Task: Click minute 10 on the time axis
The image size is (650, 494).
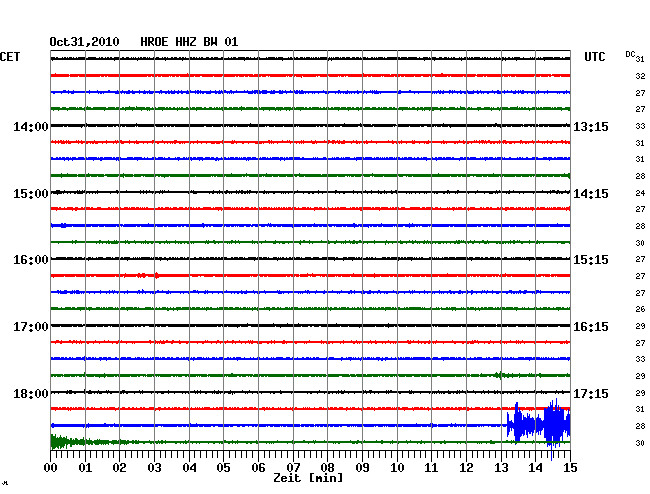Action: point(397,467)
